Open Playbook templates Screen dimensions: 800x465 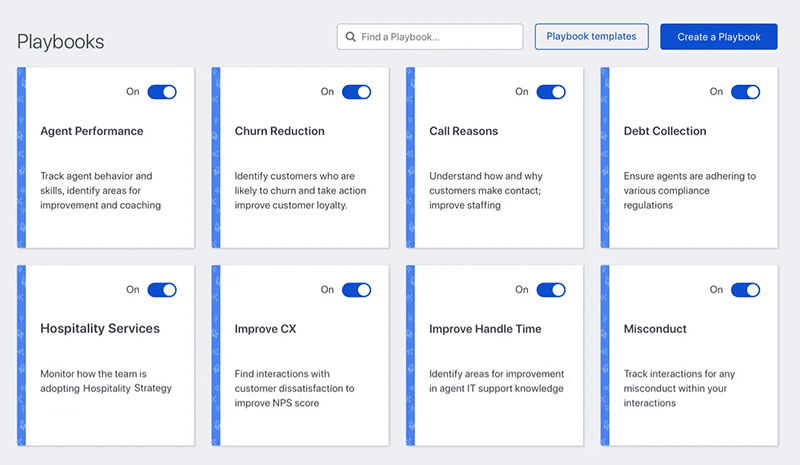(x=592, y=37)
